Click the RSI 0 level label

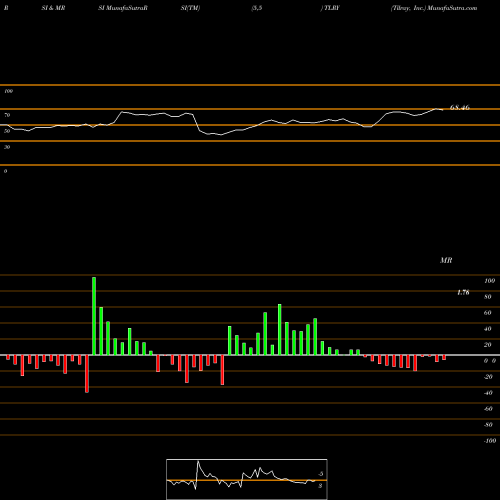click(5, 171)
